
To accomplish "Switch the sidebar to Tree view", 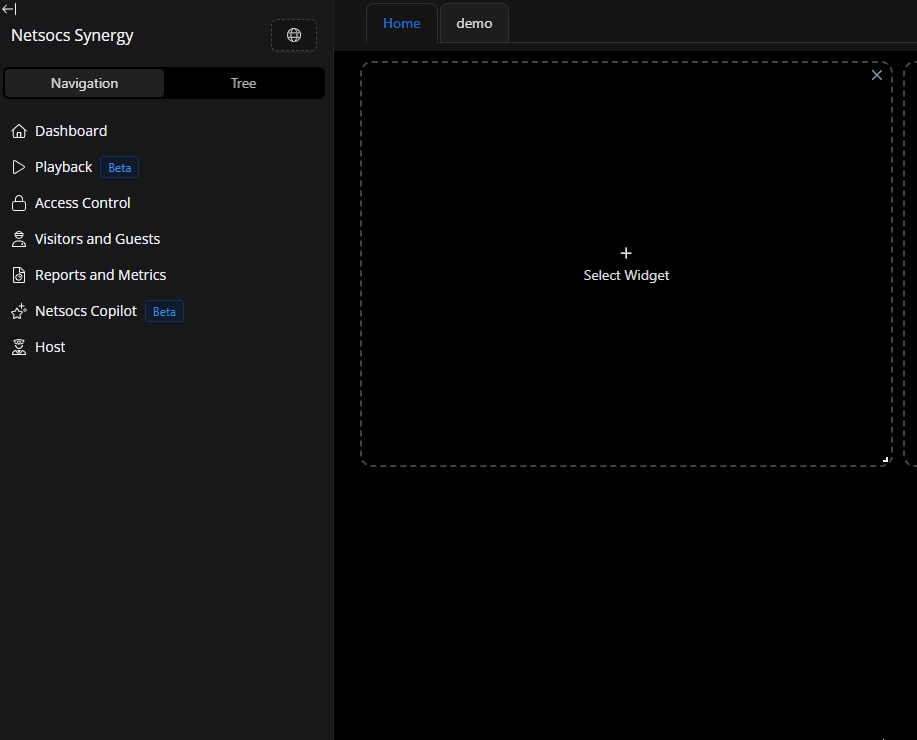I will tap(244, 83).
